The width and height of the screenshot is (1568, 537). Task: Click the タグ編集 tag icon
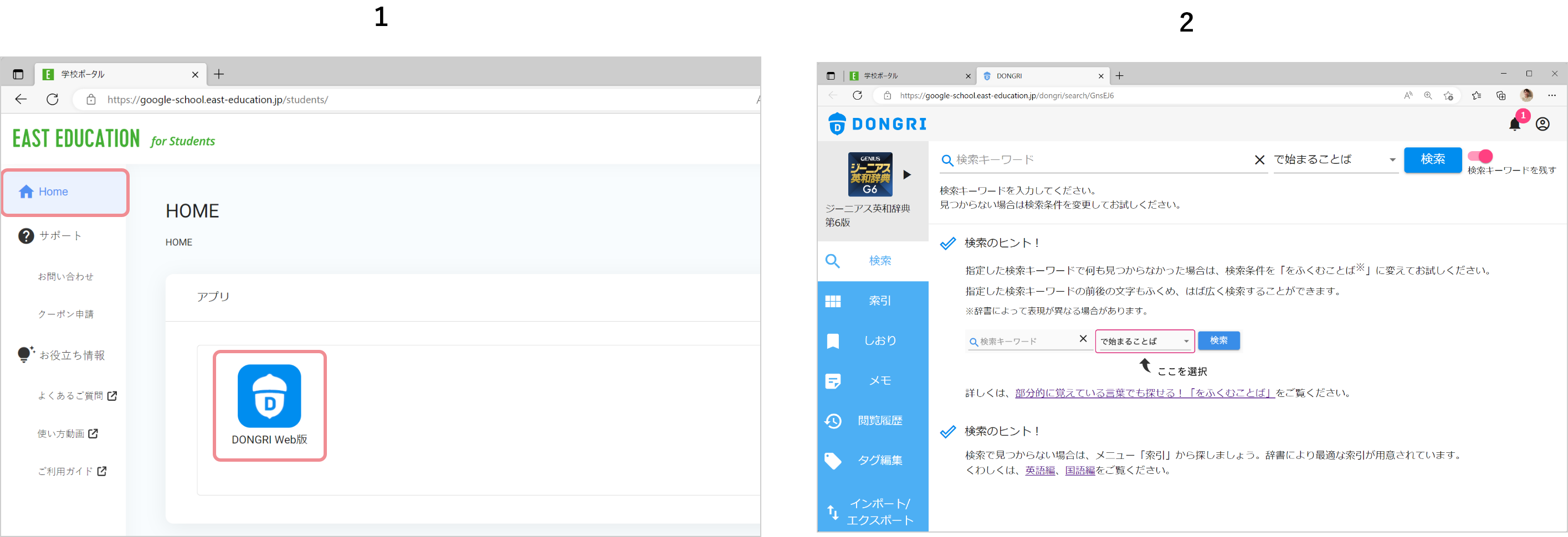point(833,461)
